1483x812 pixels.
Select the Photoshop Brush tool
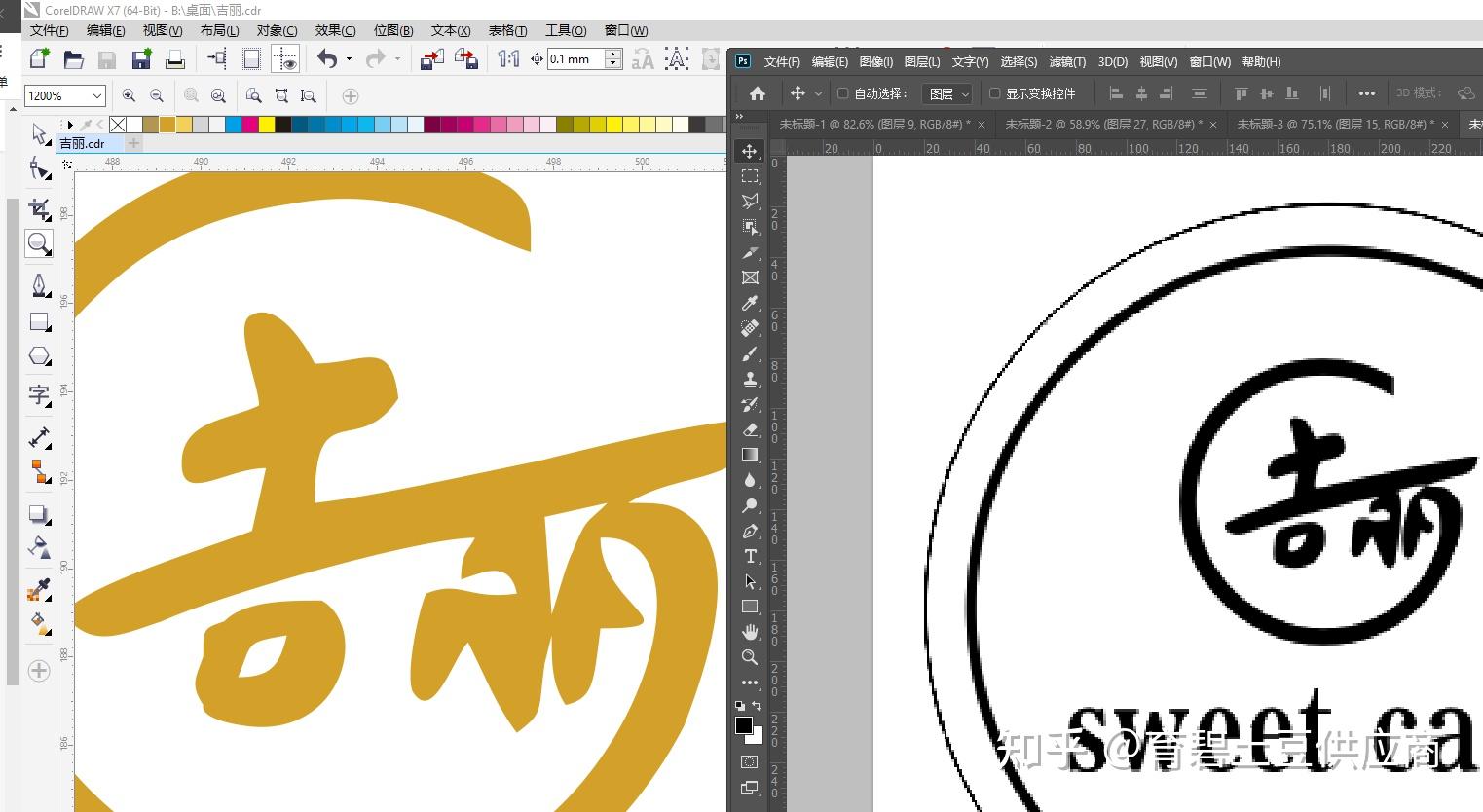click(x=750, y=353)
